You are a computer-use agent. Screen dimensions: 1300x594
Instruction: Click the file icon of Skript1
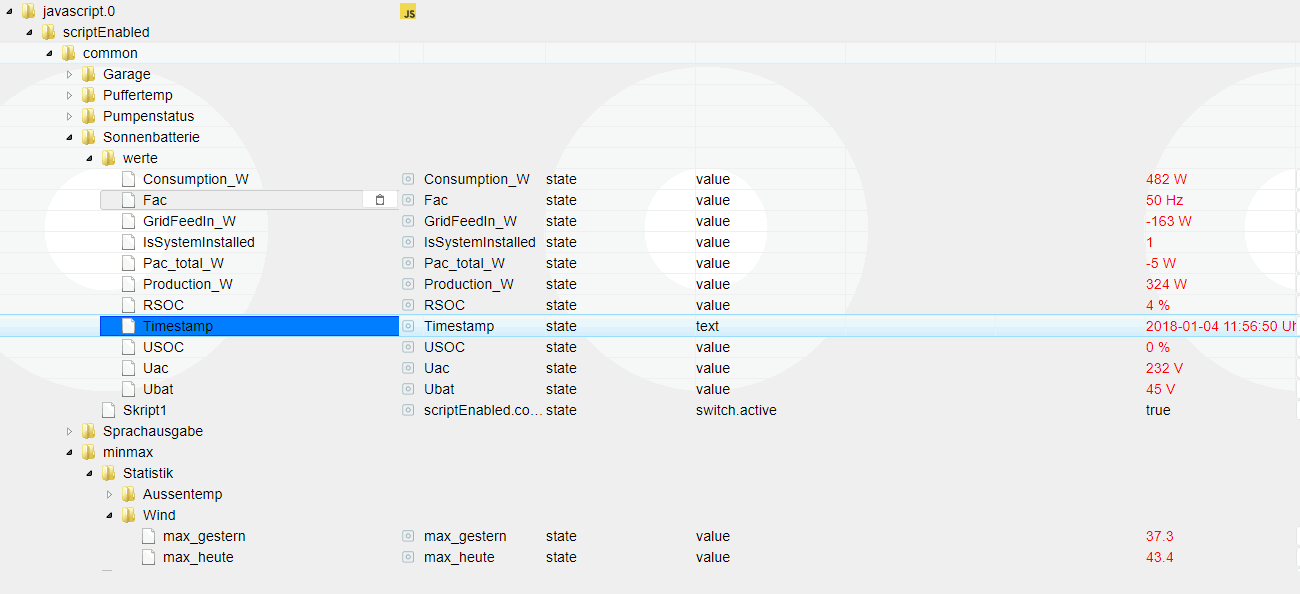tap(108, 410)
